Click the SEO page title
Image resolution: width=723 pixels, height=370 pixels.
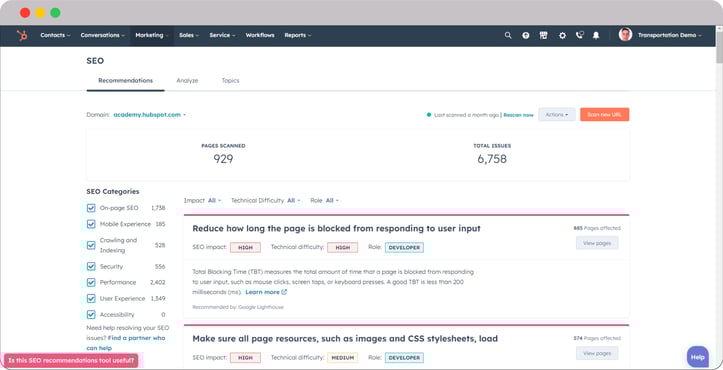[x=95, y=61]
